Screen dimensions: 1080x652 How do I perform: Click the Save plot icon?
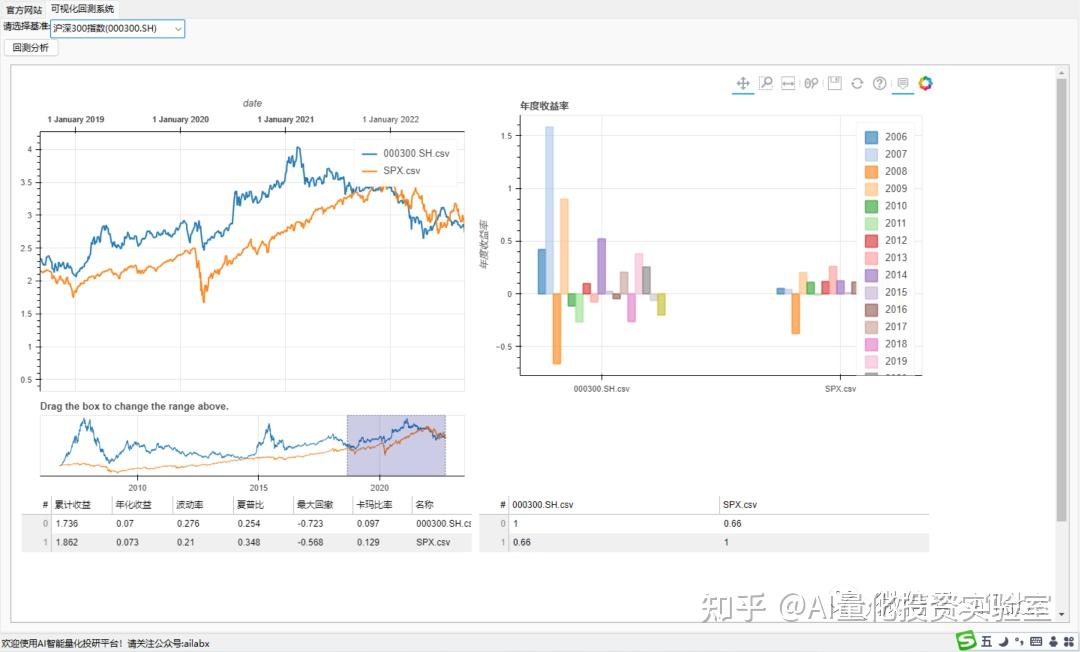pos(836,83)
